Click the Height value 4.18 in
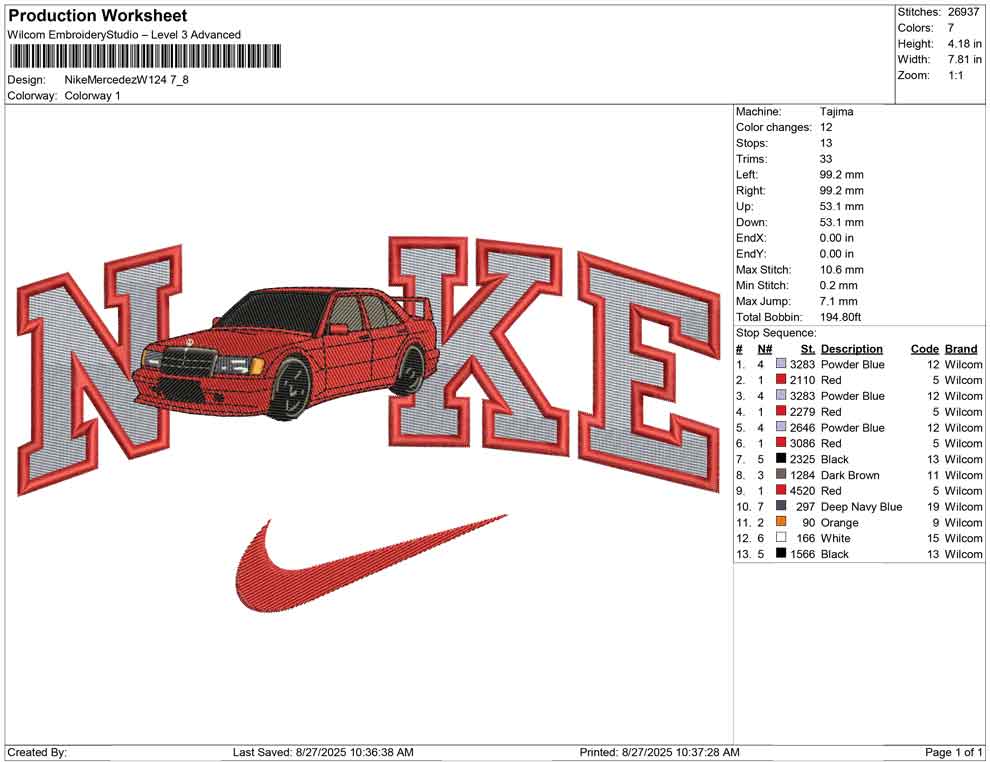Viewport: 990px width, 762px height. 964,44
